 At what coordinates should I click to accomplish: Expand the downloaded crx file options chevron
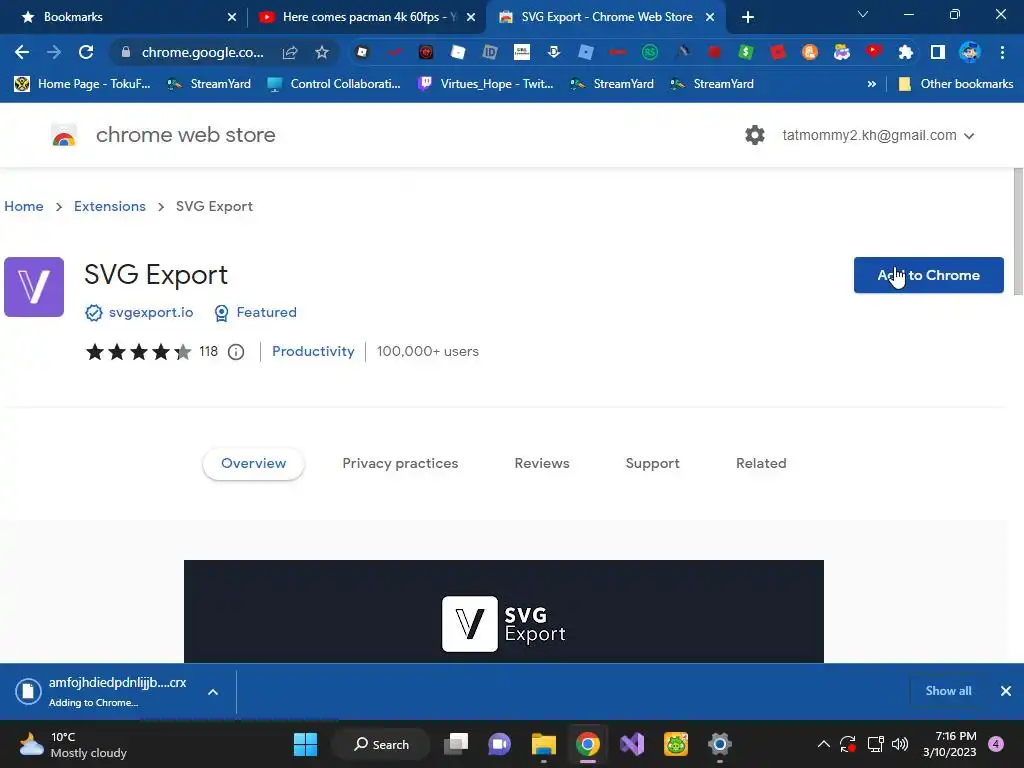pyautogui.click(x=213, y=692)
